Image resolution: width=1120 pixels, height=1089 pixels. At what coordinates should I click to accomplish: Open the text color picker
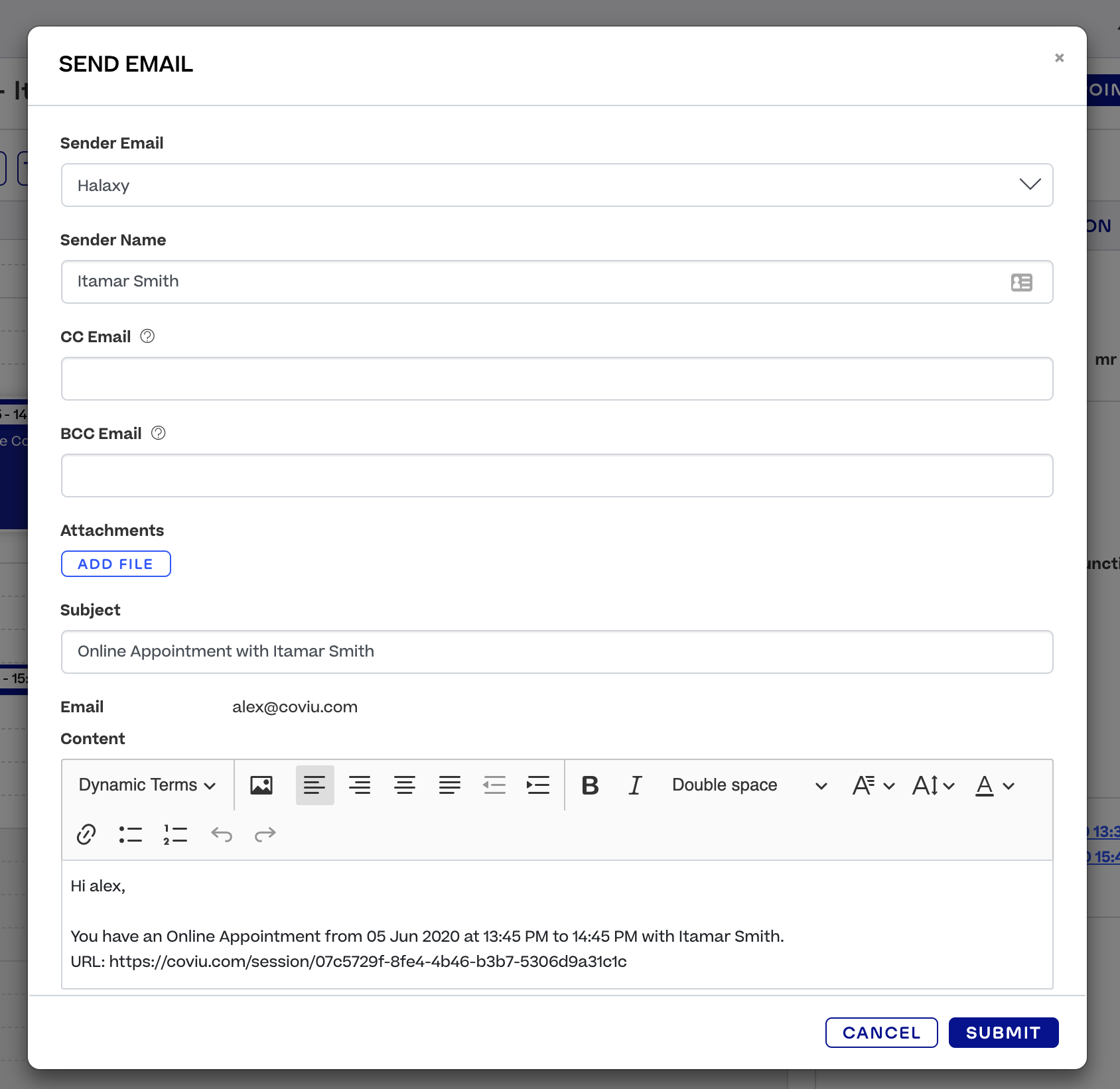(993, 785)
